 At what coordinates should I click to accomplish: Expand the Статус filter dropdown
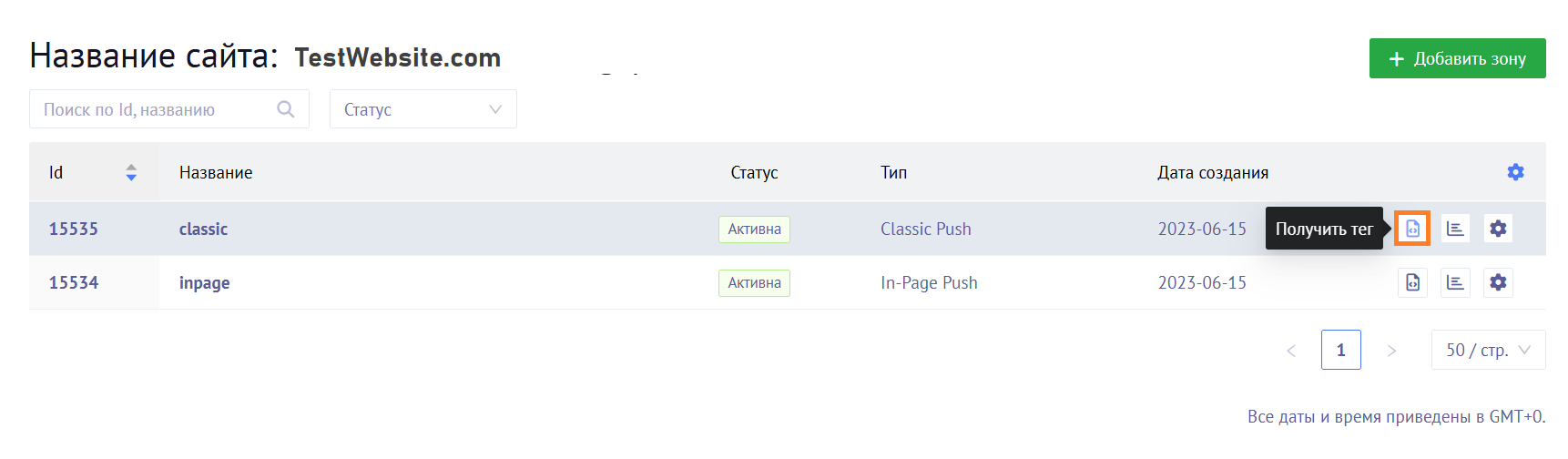[x=423, y=109]
